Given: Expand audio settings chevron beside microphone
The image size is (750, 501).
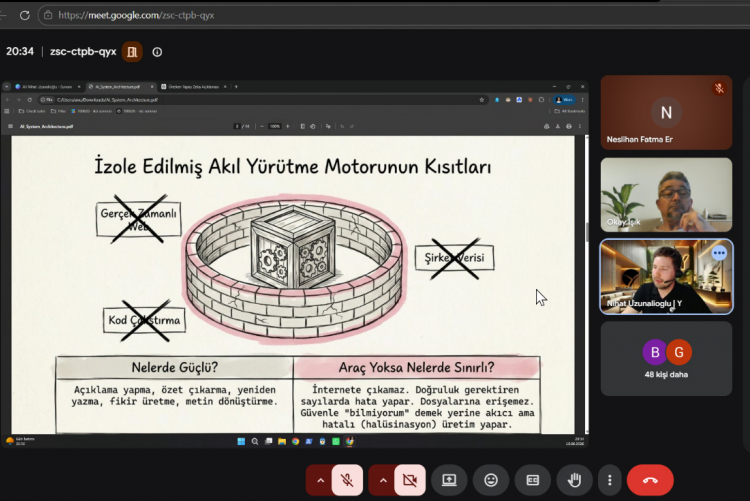Looking at the screenshot, I should [320, 480].
